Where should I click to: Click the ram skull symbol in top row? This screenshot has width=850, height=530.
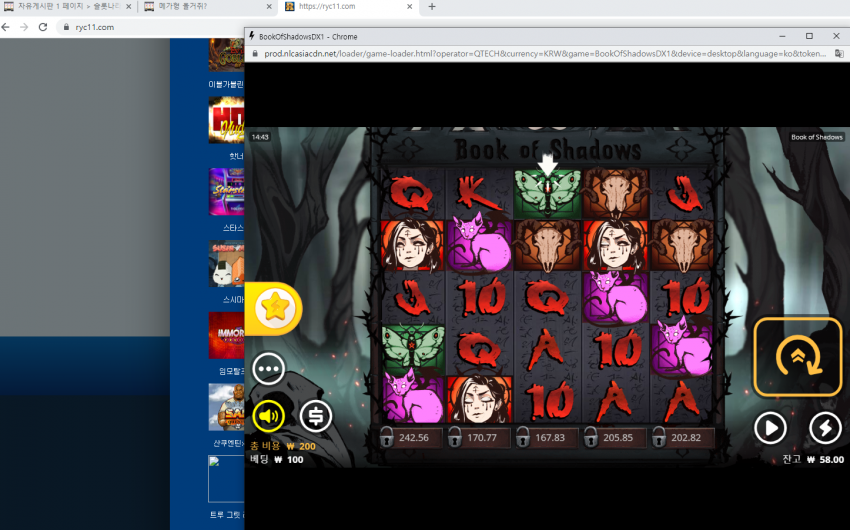(x=615, y=192)
